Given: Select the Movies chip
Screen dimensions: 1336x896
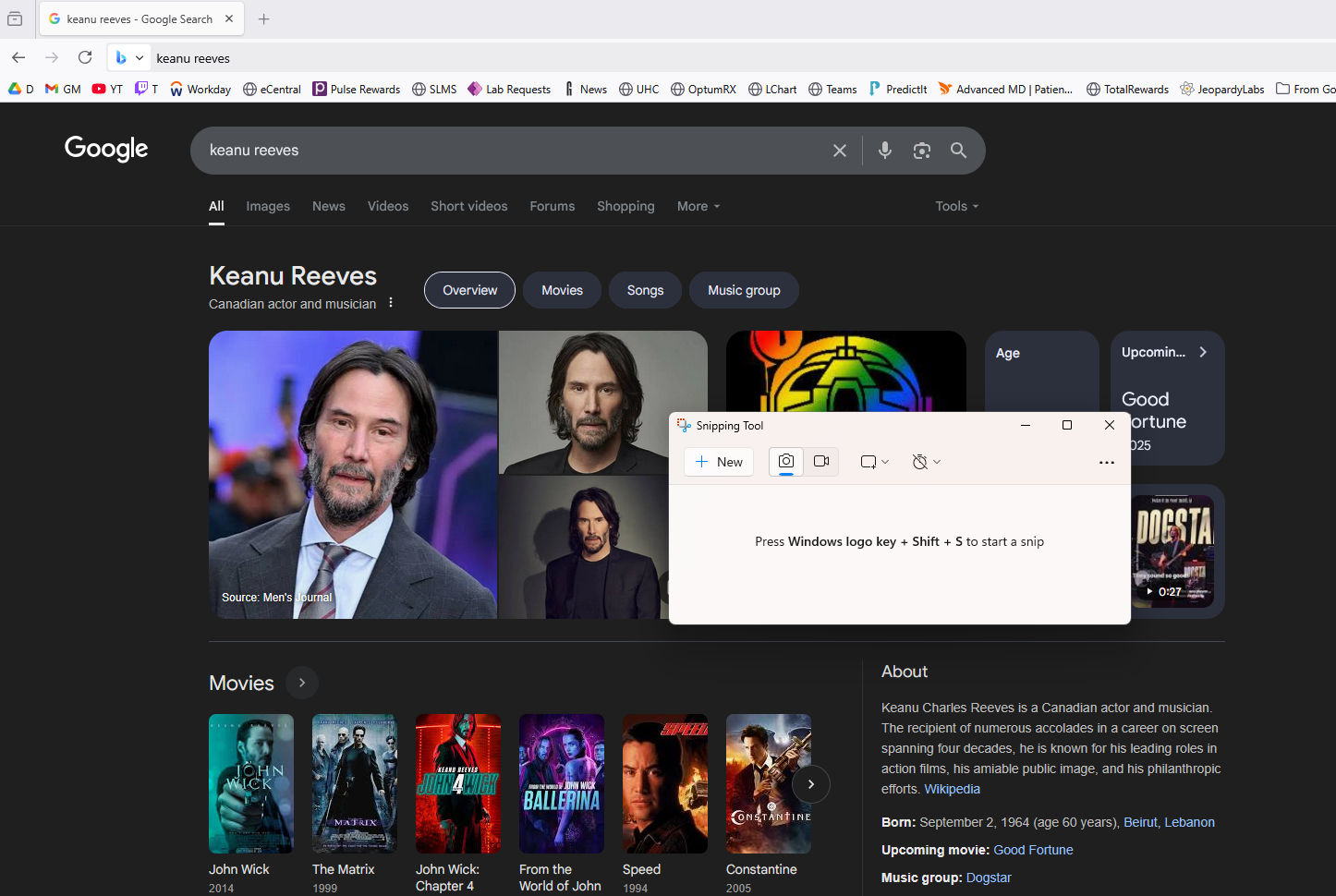Looking at the screenshot, I should click(x=562, y=290).
